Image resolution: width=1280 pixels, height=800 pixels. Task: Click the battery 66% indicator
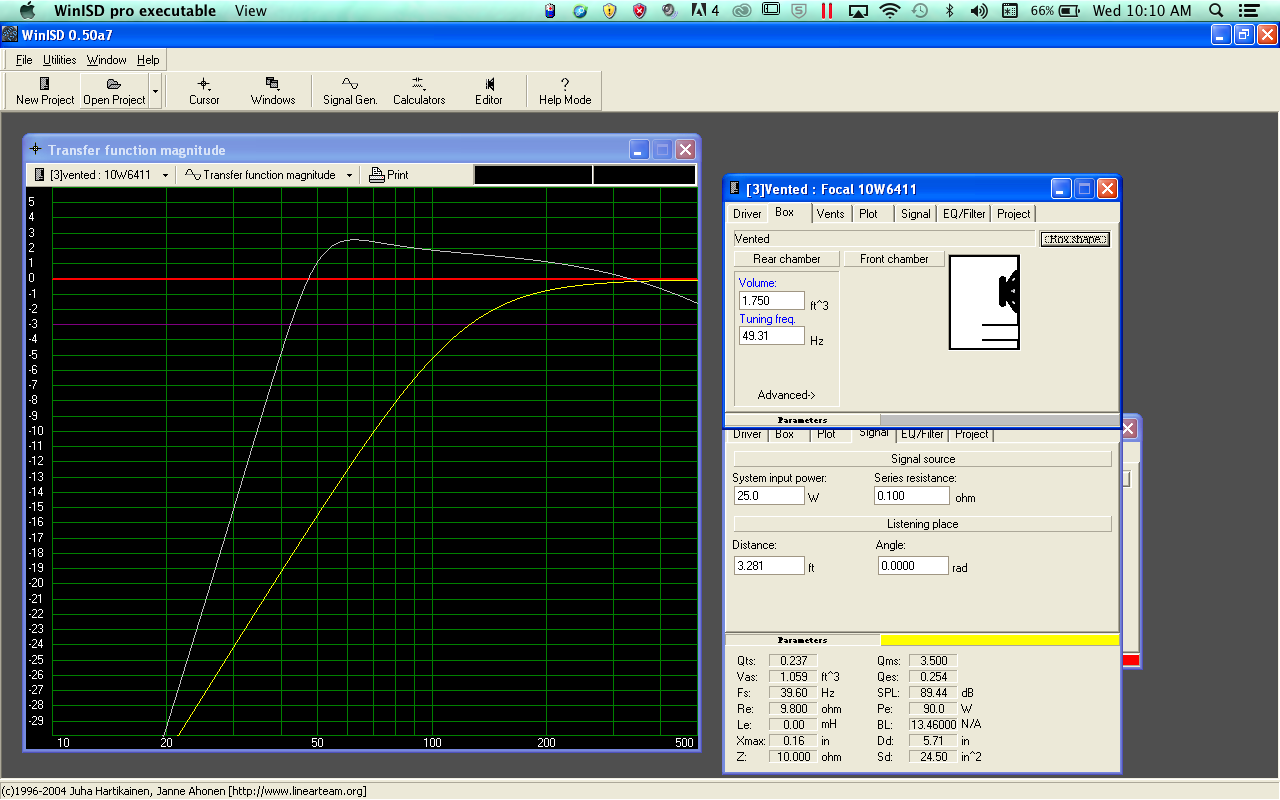coord(1055,11)
